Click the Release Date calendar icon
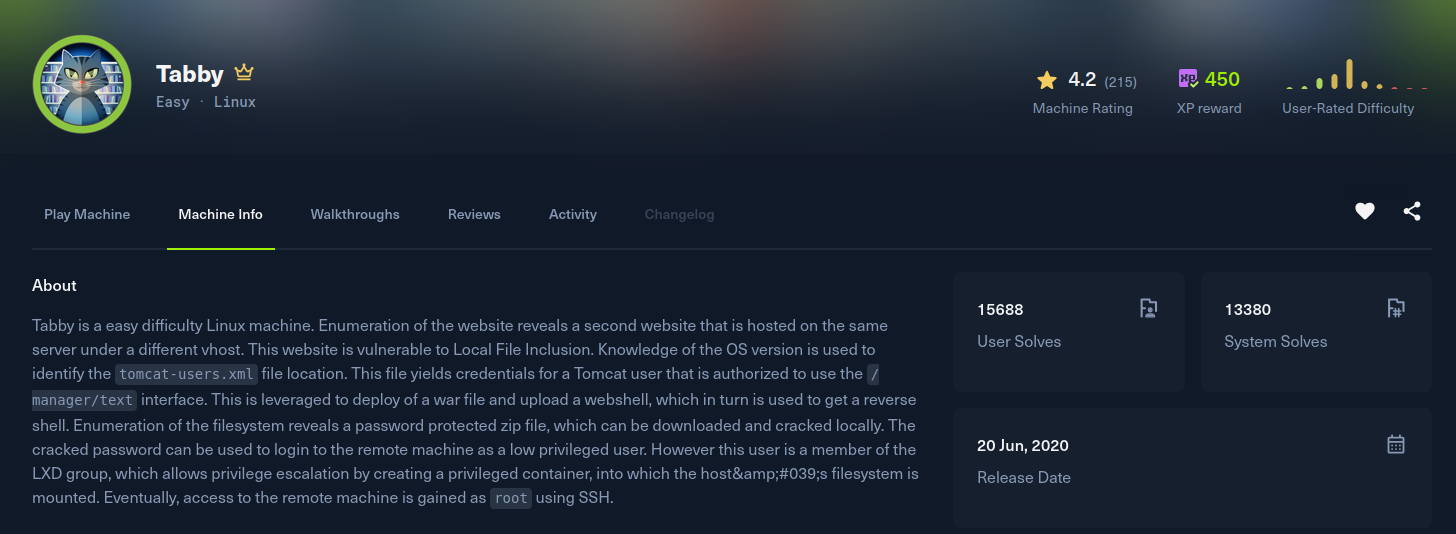1456x534 pixels. click(1396, 444)
